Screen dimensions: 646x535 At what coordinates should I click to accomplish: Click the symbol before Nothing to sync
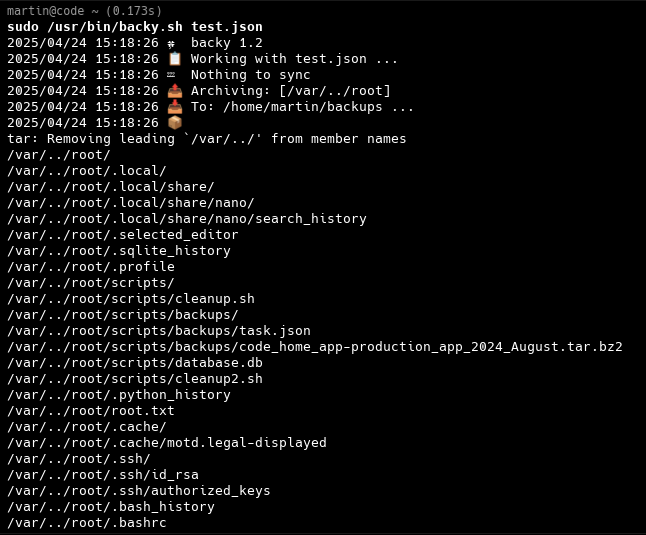point(171,75)
